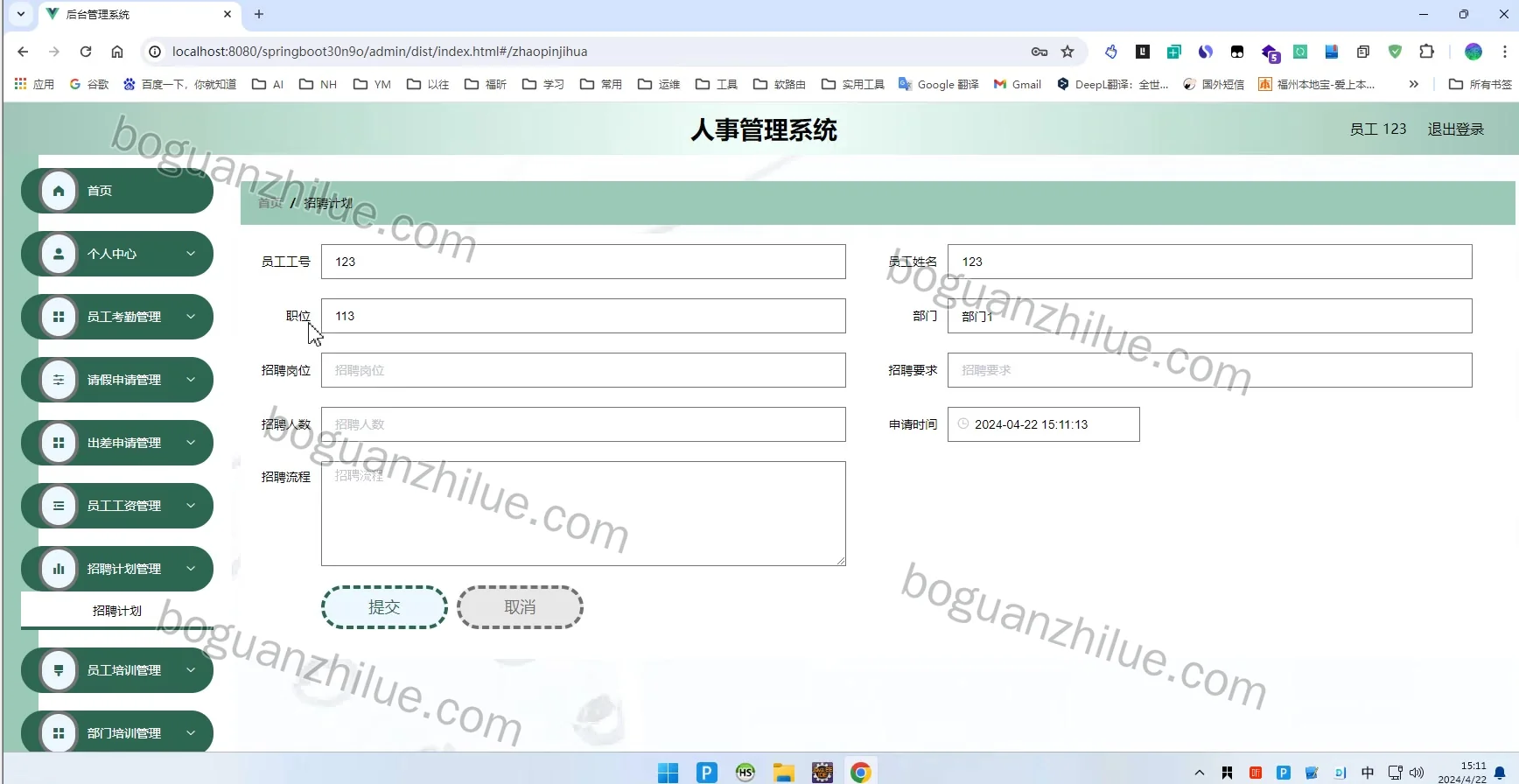1519x784 pixels.
Task: Open the 部门培训管理 menu item
Action: pos(117,733)
